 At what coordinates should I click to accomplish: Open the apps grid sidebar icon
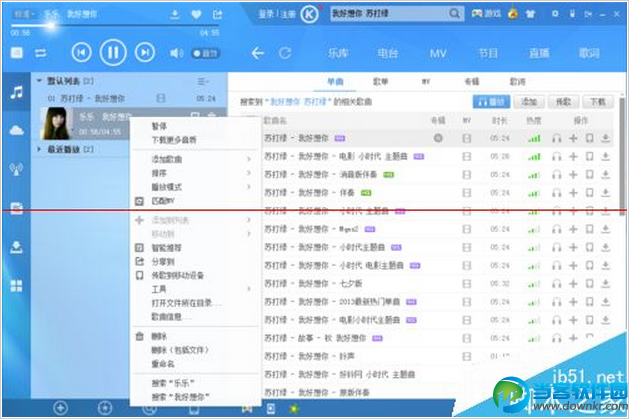click(16, 286)
